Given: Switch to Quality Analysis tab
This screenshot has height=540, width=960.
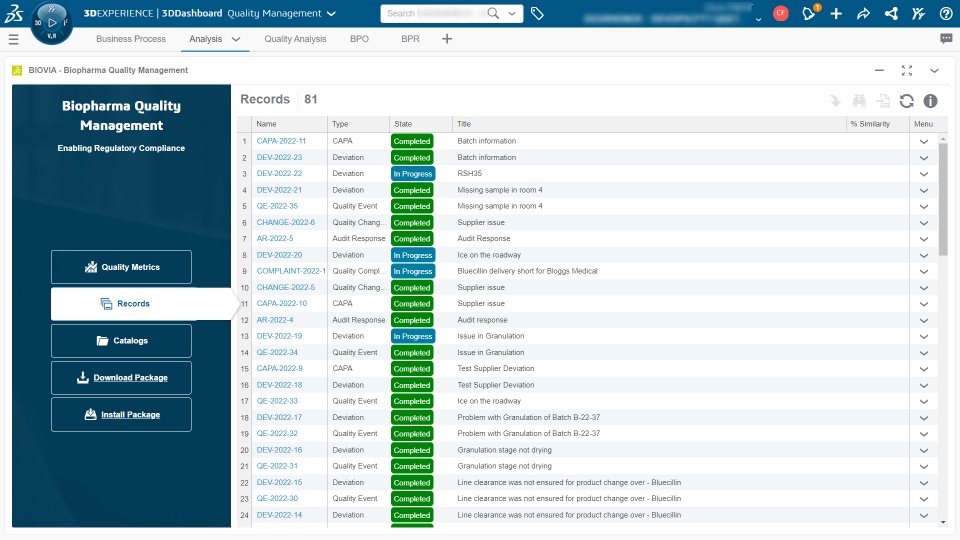Looking at the screenshot, I should [295, 39].
